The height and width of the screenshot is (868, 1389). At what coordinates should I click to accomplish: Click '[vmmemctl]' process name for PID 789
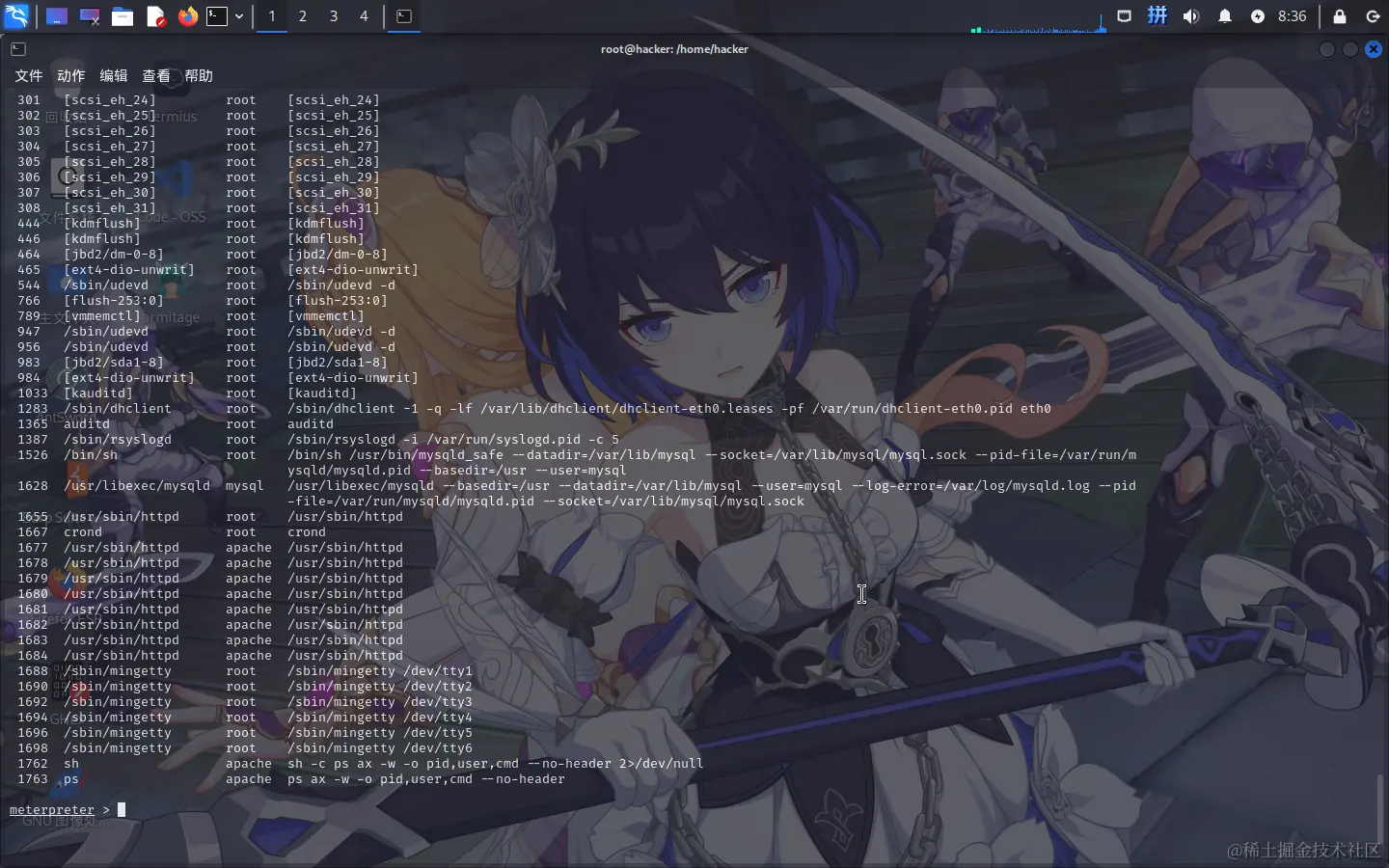point(102,316)
